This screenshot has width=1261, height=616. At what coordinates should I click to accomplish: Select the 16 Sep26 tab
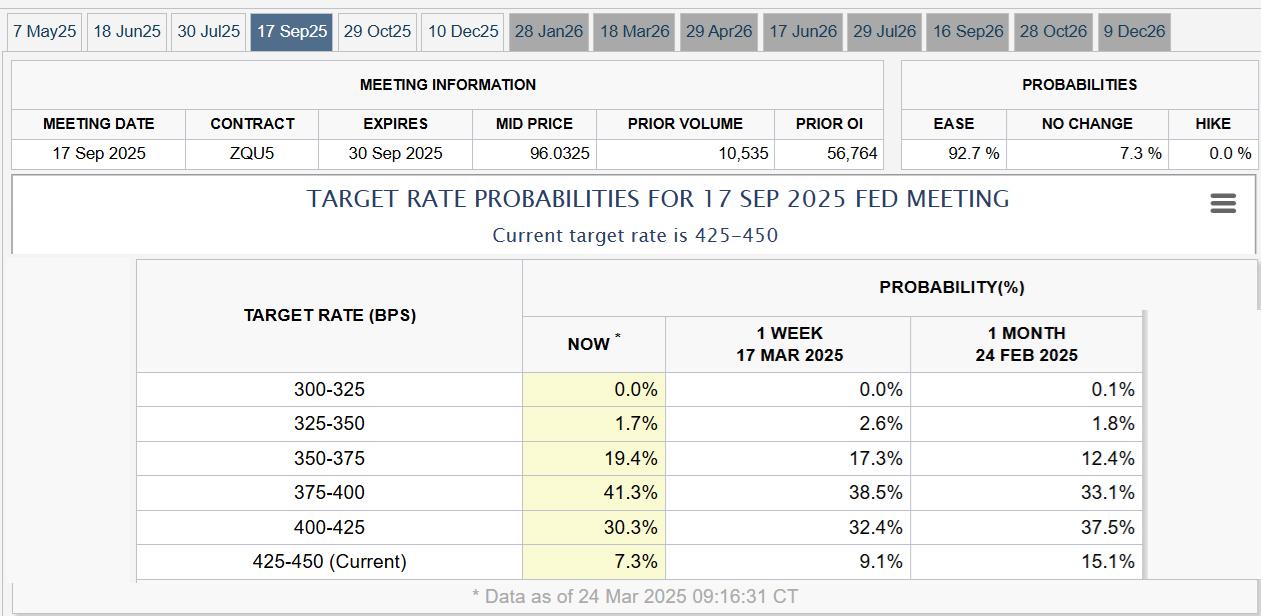[x=968, y=32]
